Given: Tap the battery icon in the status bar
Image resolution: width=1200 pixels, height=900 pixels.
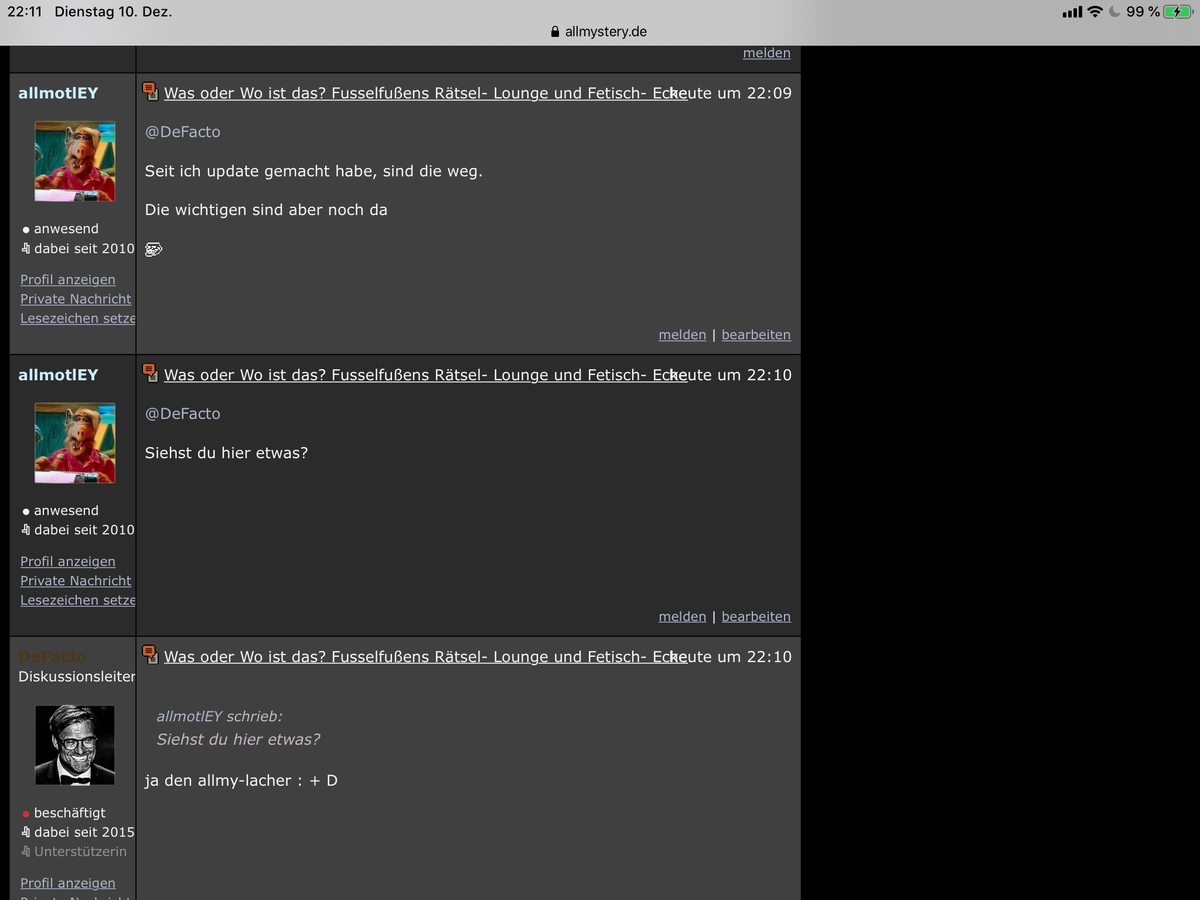Looking at the screenshot, I should (x=1176, y=12).
